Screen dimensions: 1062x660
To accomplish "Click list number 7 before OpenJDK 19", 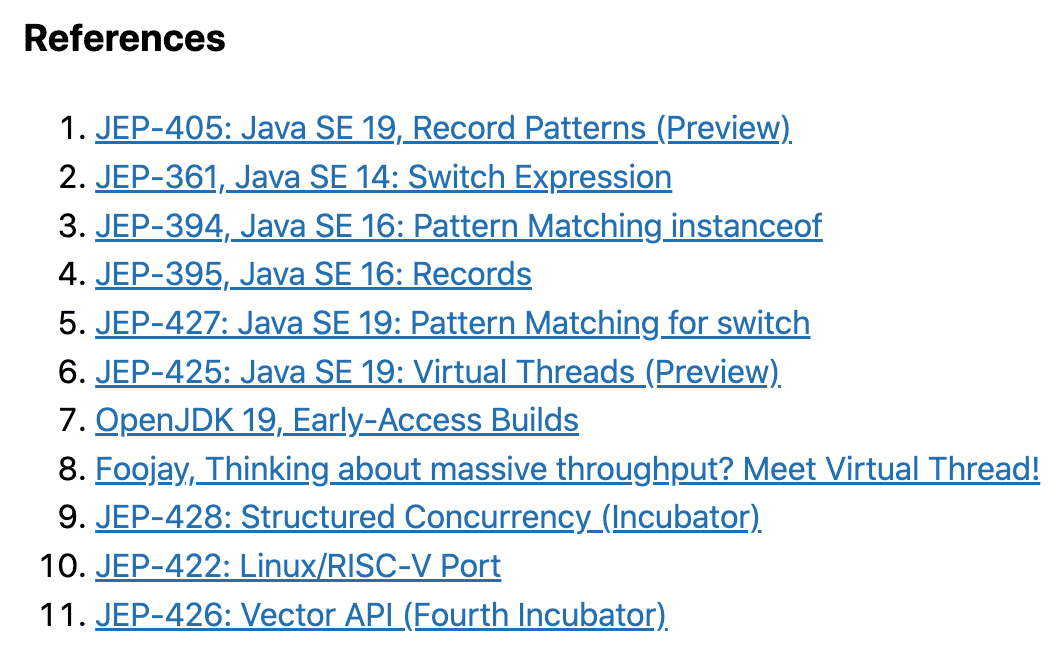I will (72, 420).
